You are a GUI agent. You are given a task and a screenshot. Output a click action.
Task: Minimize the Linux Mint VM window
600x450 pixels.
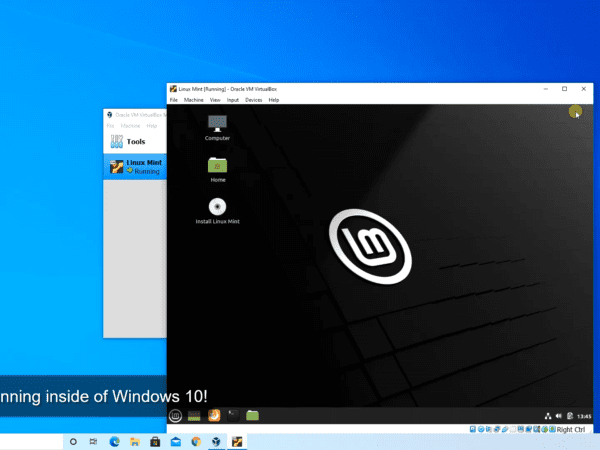click(546, 89)
